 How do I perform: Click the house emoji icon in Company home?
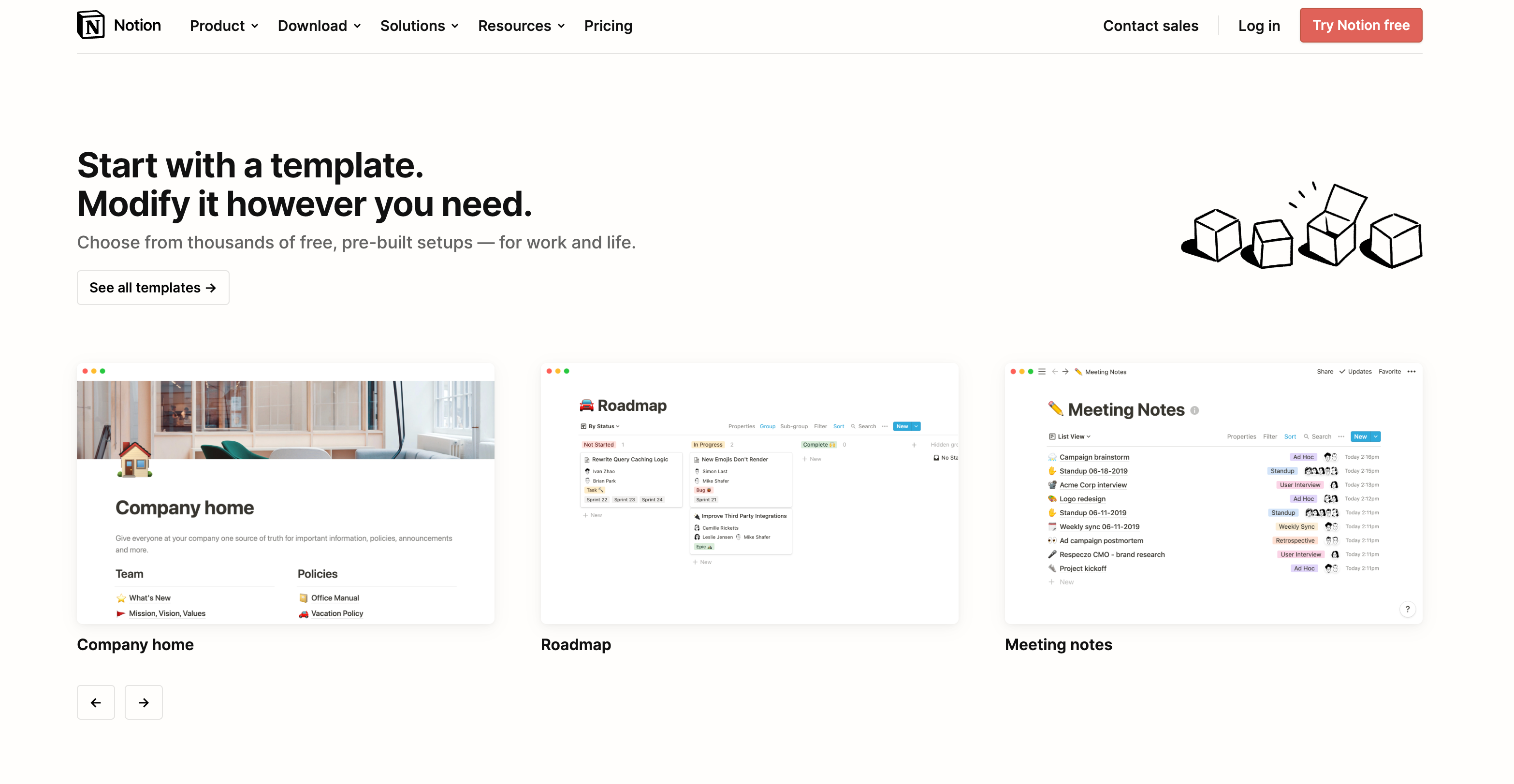point(134,460)
